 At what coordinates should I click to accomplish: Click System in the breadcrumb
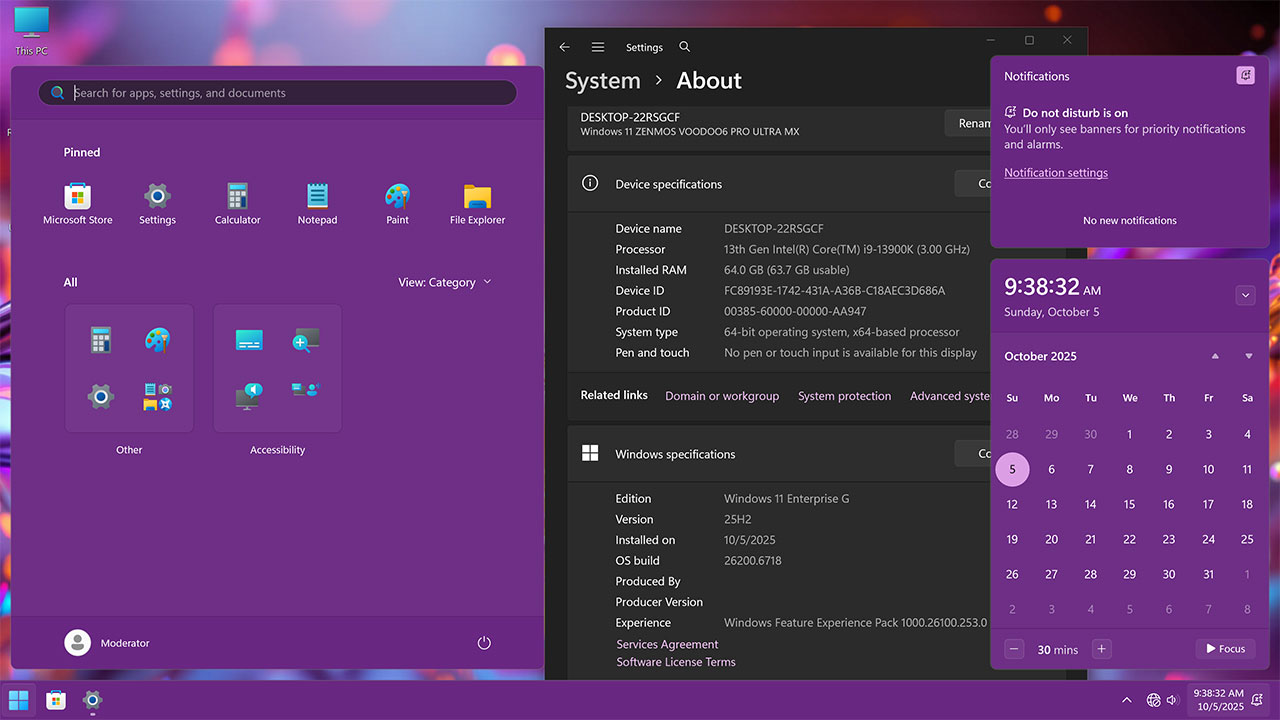pyautogui.click(x=602, y=81)
